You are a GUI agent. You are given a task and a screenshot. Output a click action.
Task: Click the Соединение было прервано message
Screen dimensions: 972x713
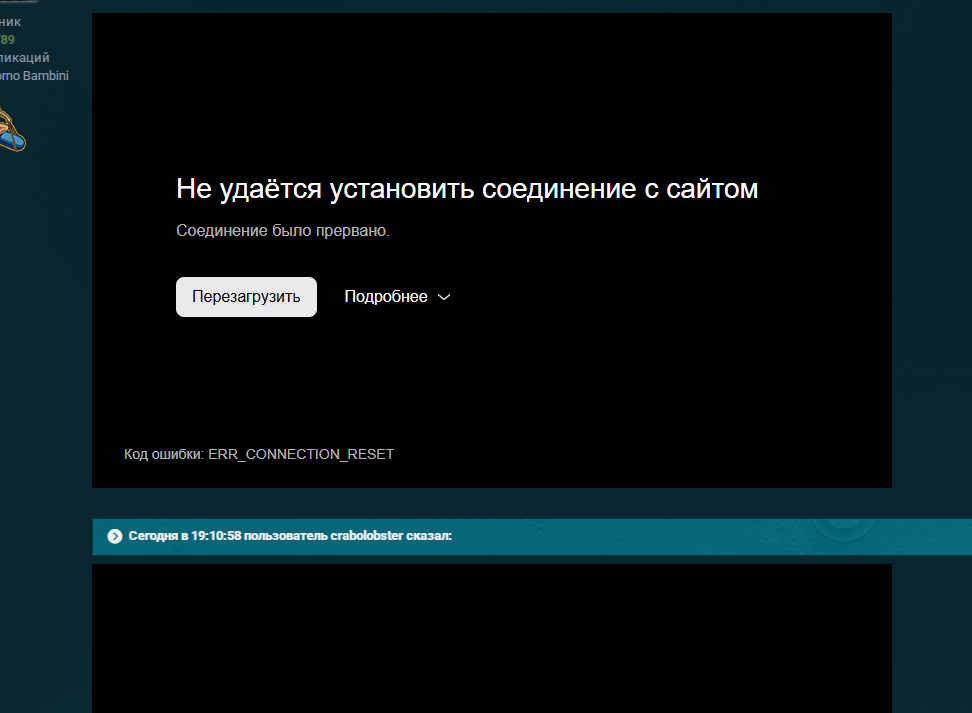pos(282,231)
